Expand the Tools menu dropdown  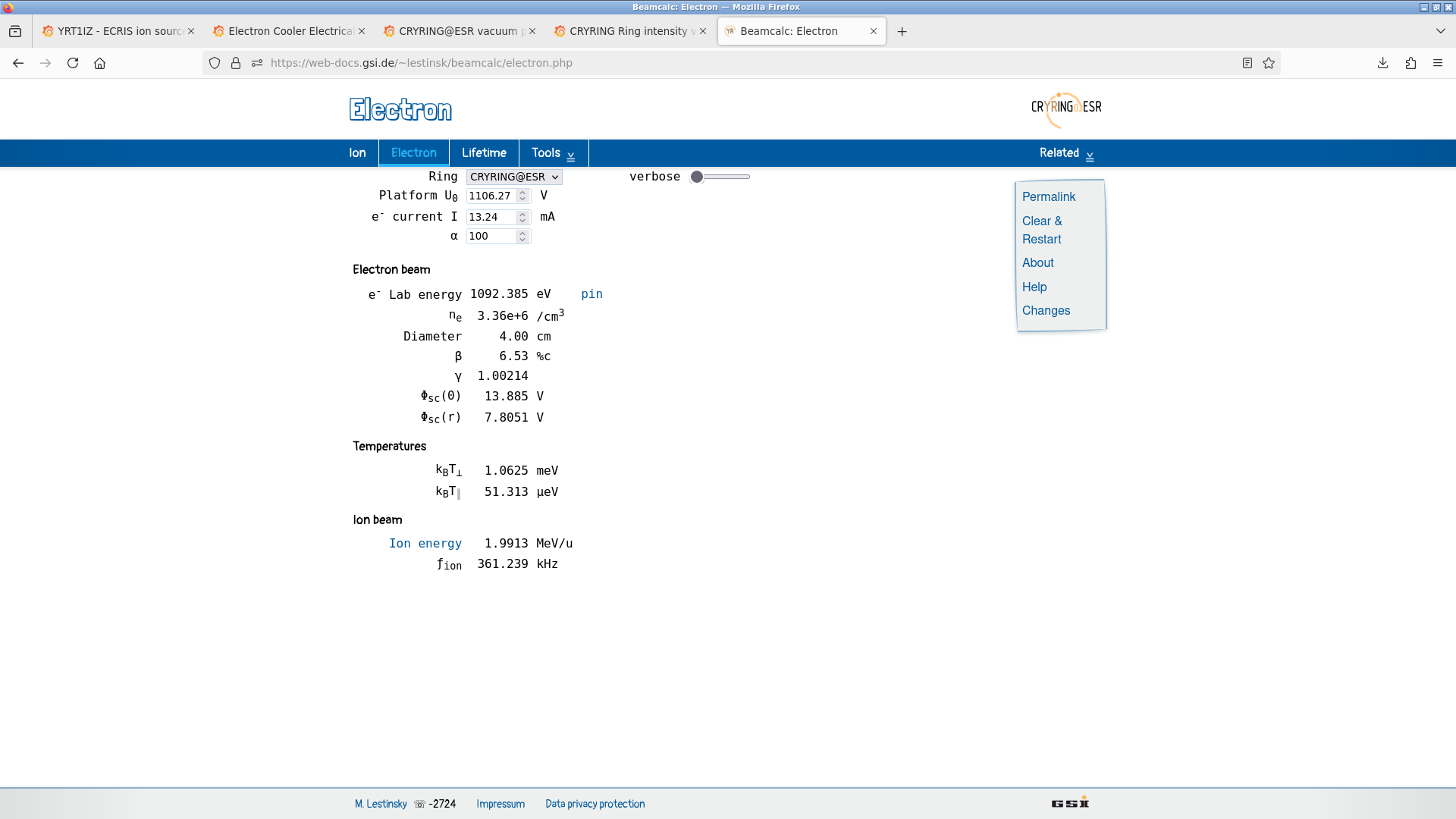553,153
